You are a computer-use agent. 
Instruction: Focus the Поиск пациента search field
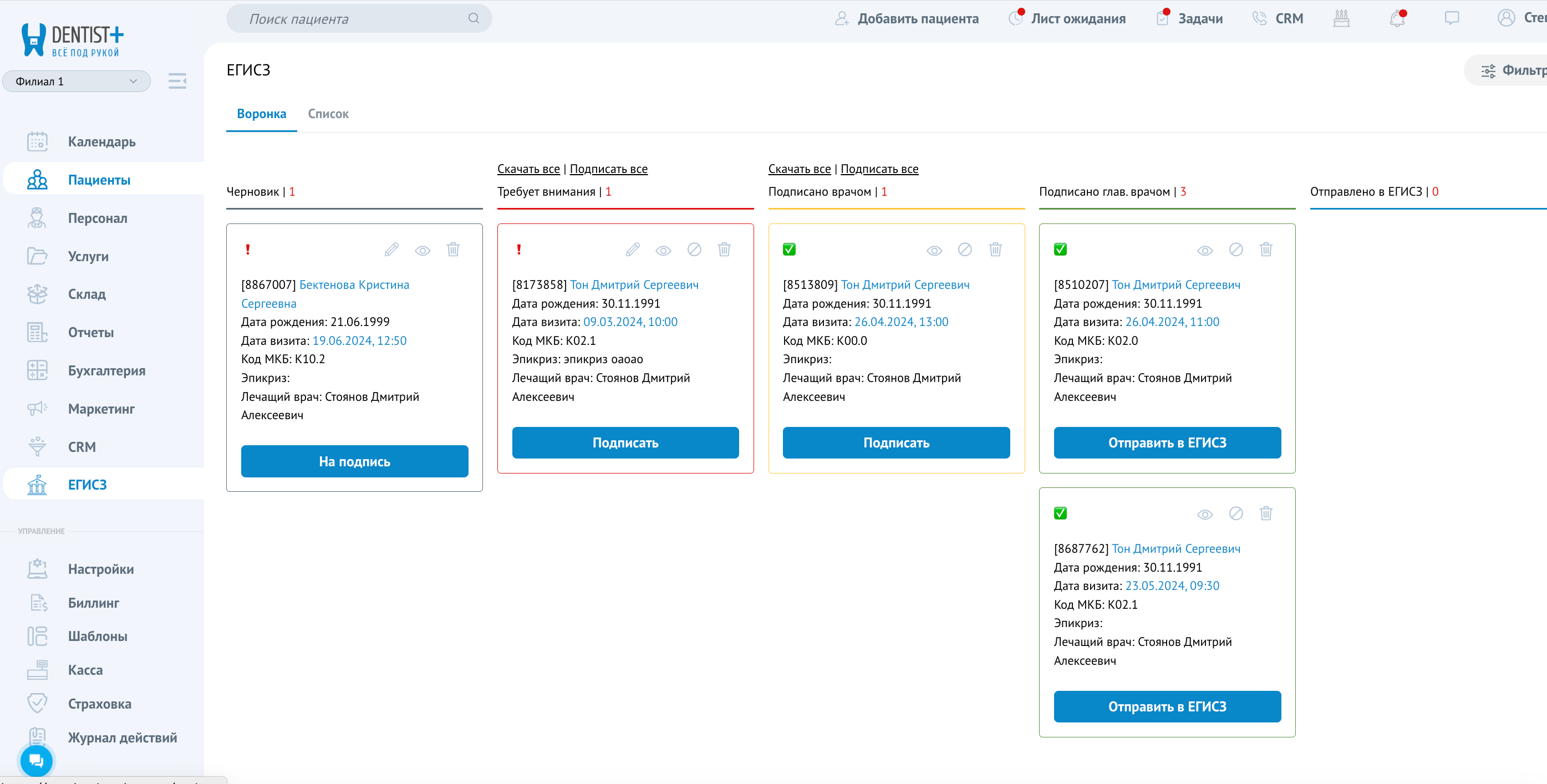359,19
